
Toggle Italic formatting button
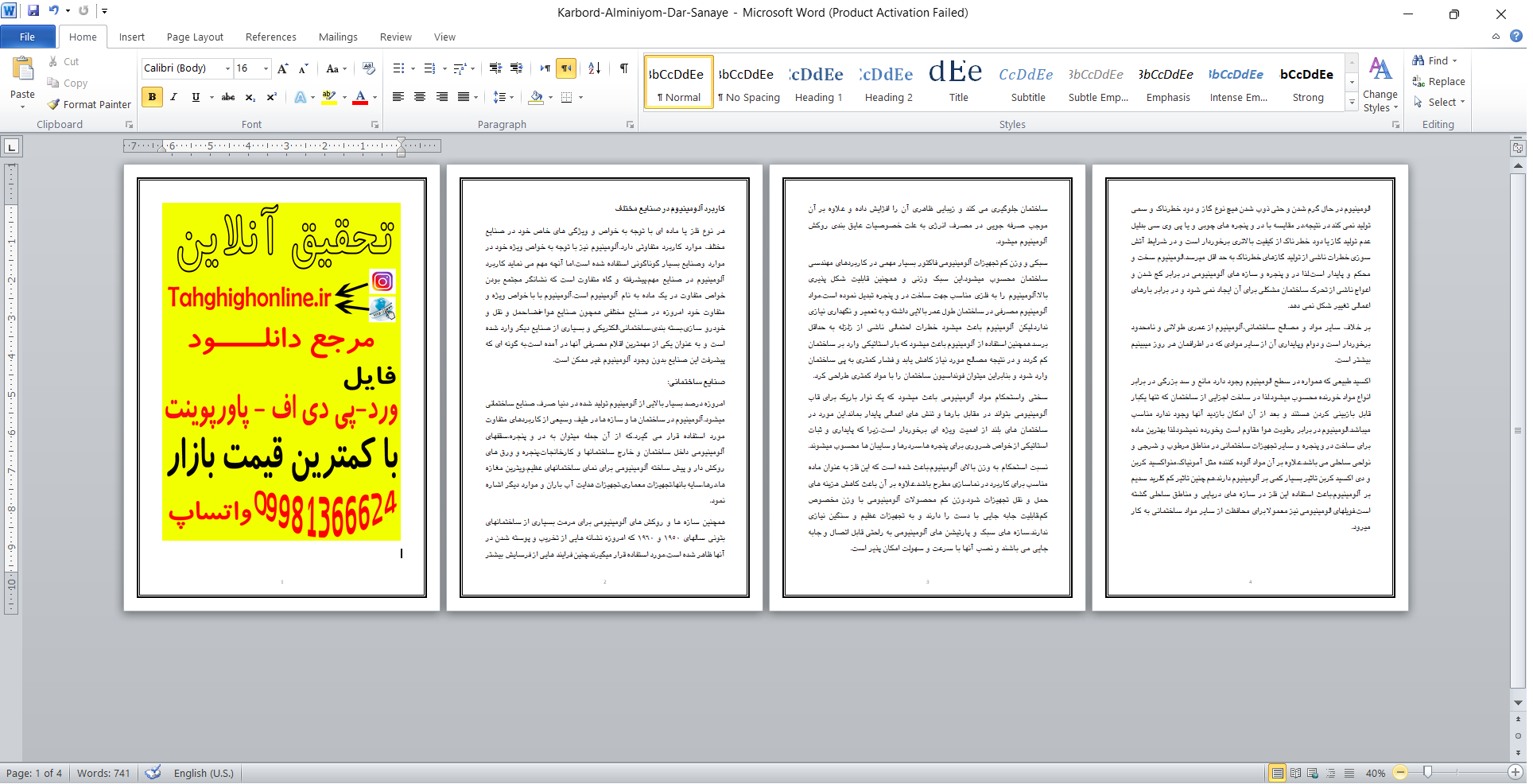pos(173,97)
